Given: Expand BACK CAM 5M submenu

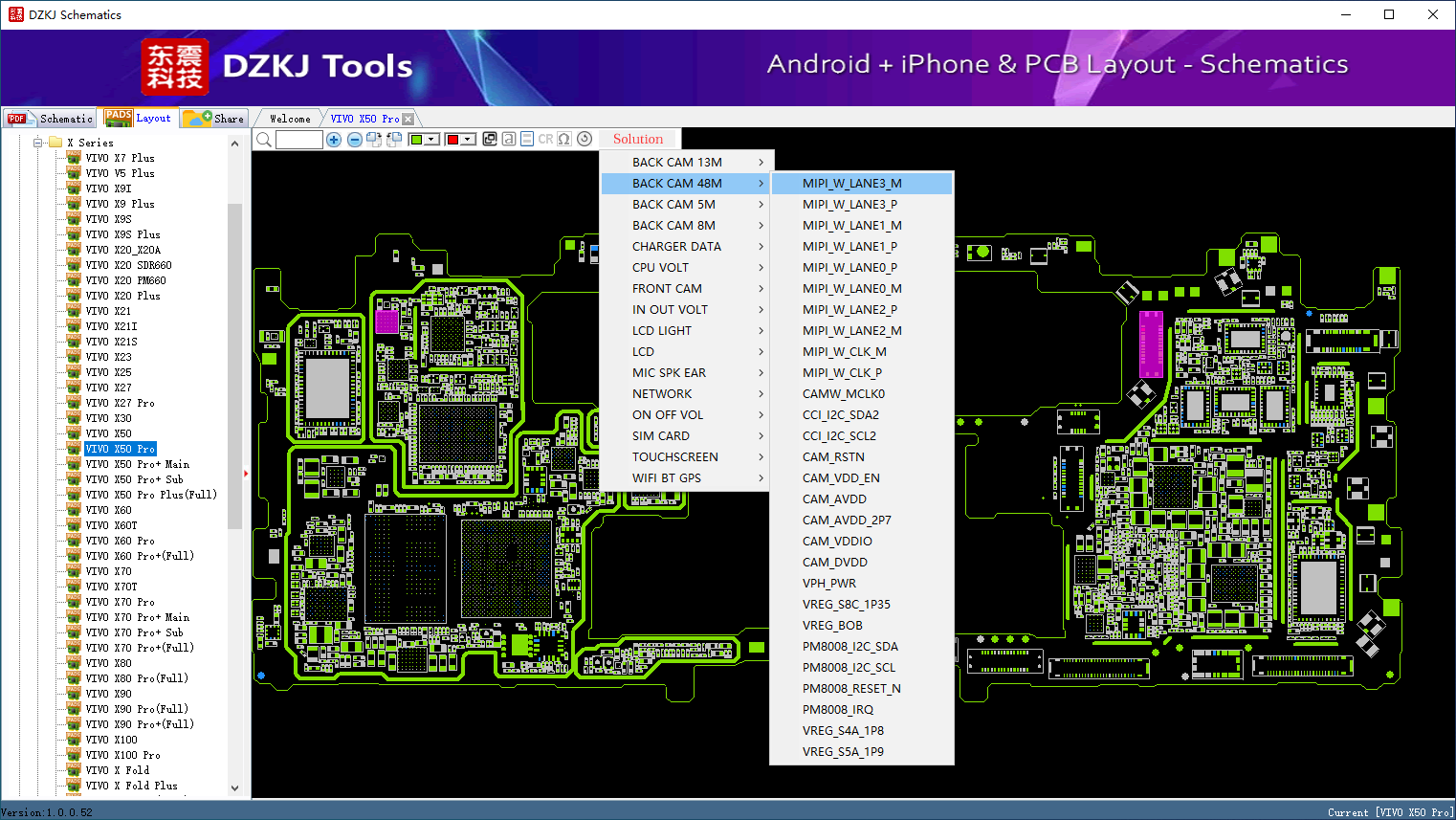Looking at the screenshot, I should [x=686, y=205].
